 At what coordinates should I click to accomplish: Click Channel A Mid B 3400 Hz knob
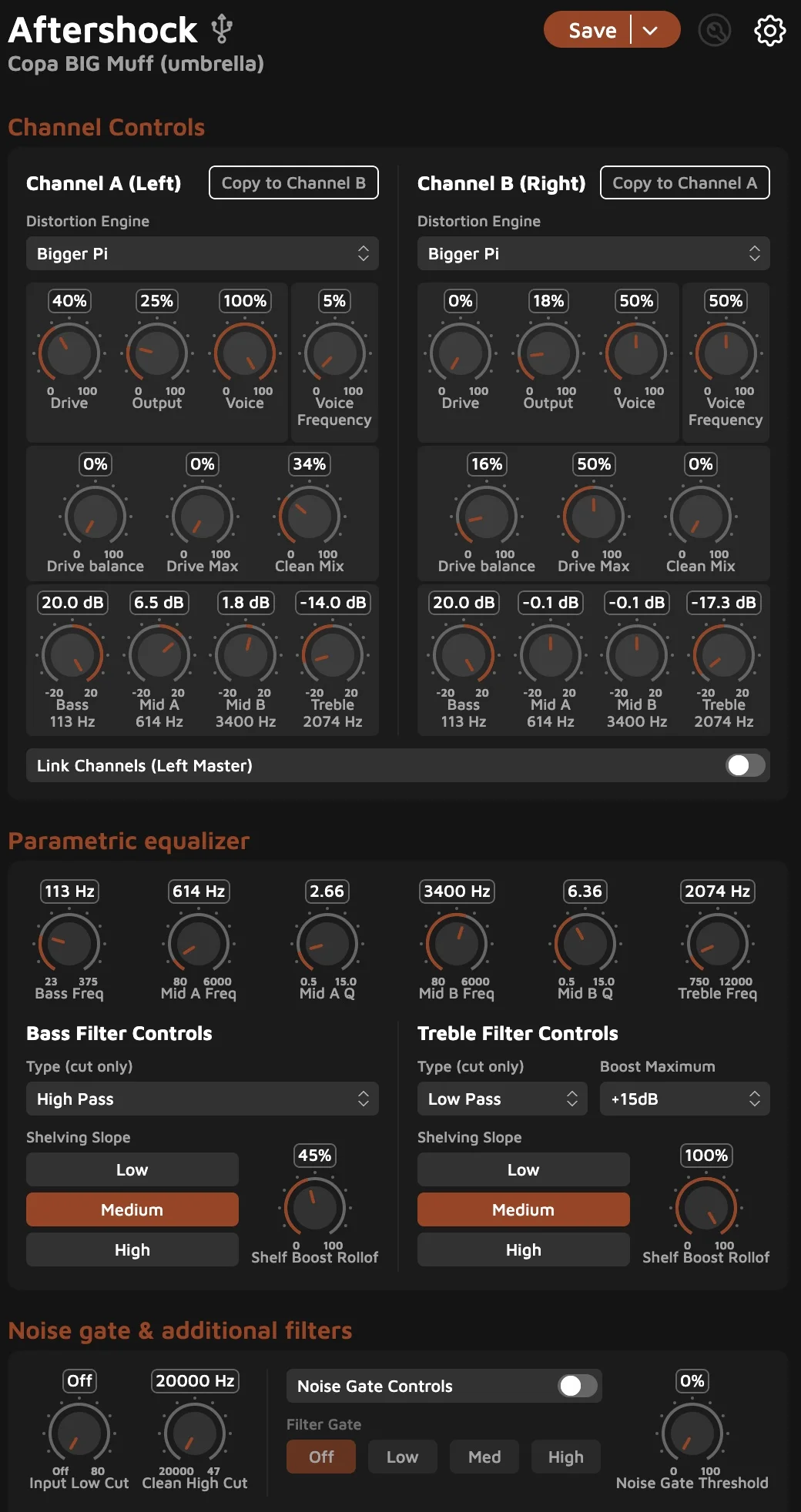(x=246, y=654)
